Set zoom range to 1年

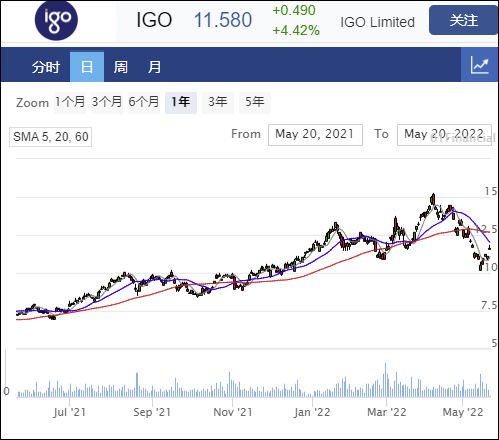181,102
